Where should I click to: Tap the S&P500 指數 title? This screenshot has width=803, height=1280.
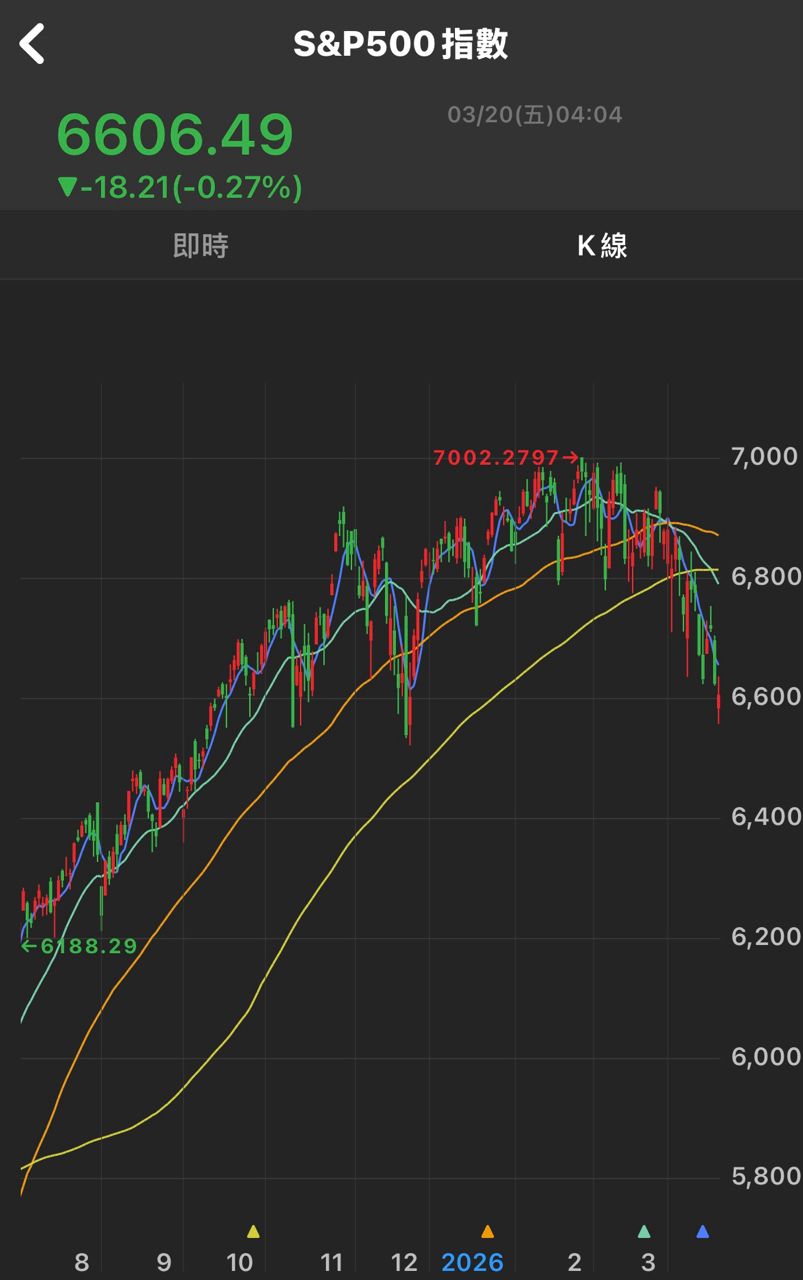pos(401,45)
